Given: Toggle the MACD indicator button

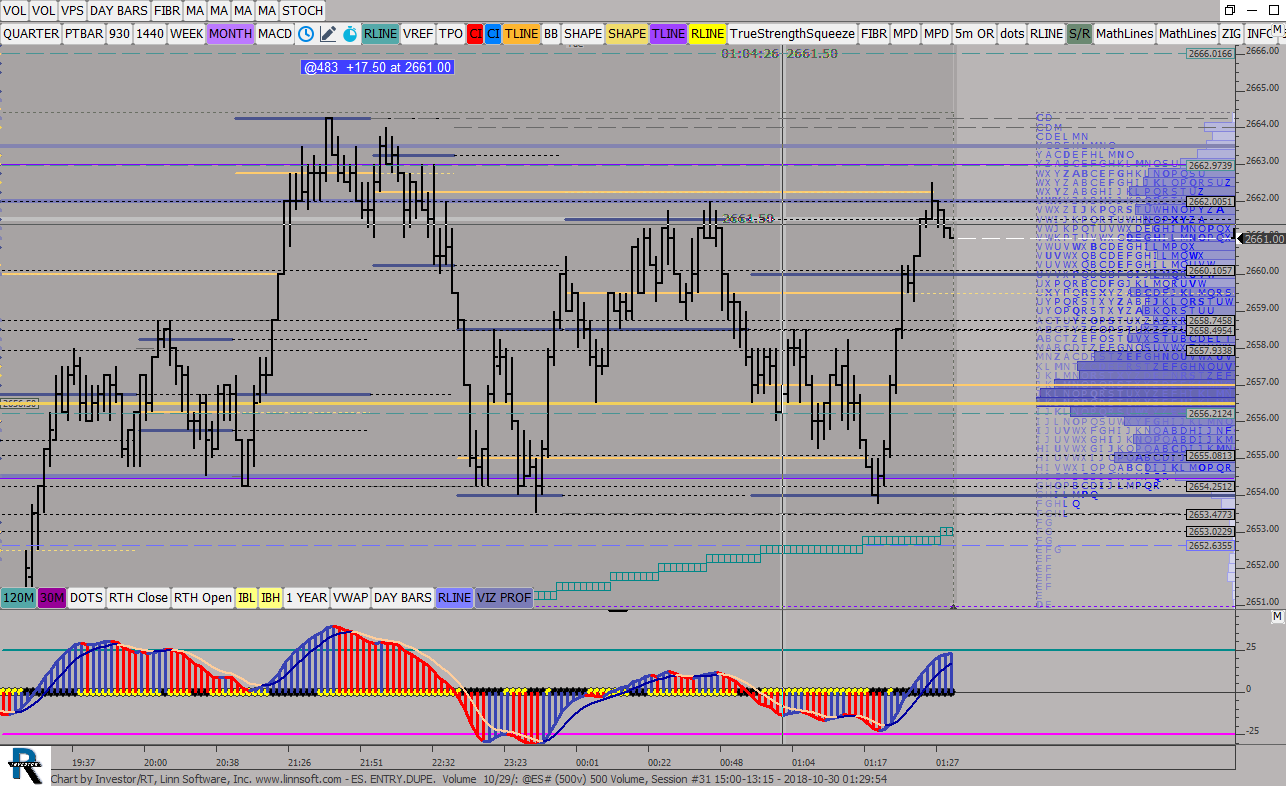Looking at the screenshot, I should tap(275, 33).
